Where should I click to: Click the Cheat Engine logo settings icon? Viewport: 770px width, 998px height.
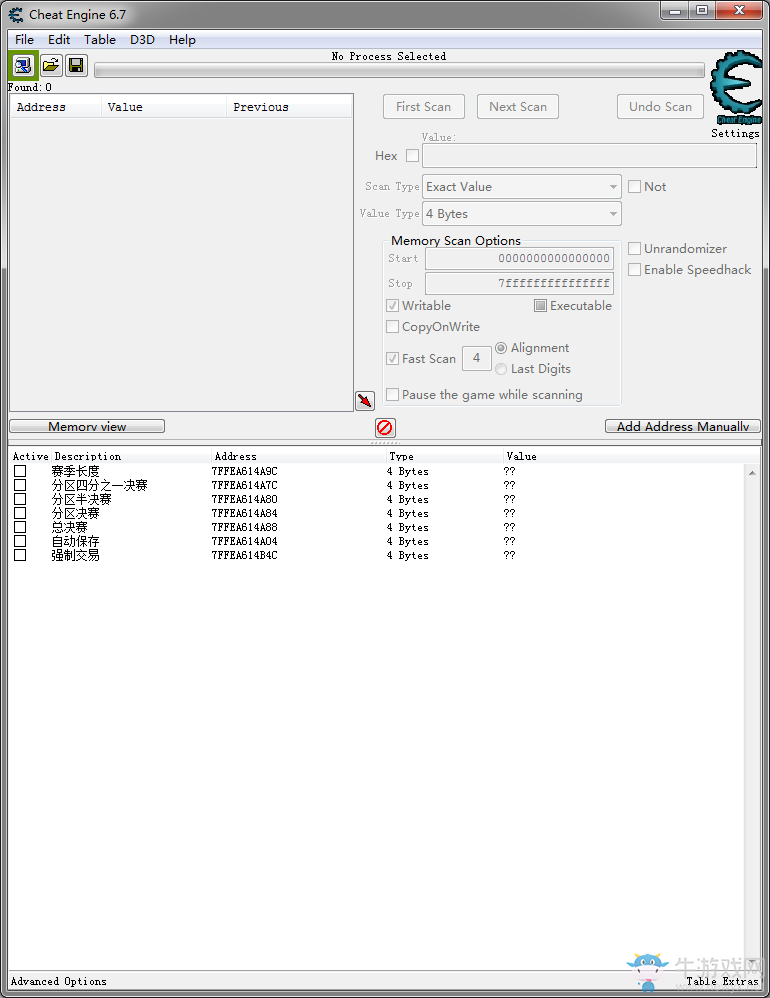point(736,88)
